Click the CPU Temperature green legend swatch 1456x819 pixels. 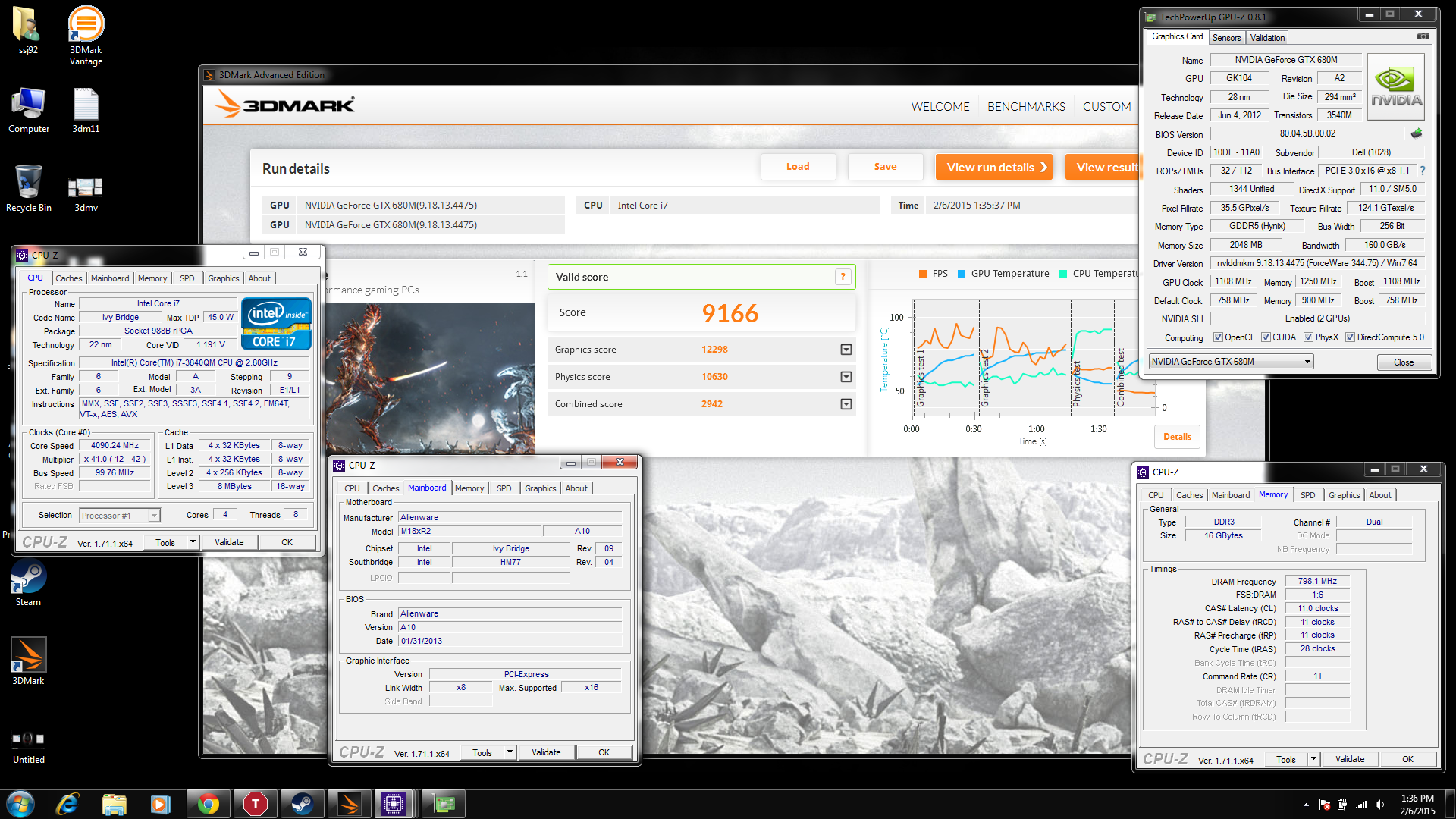click(1063, 274)
